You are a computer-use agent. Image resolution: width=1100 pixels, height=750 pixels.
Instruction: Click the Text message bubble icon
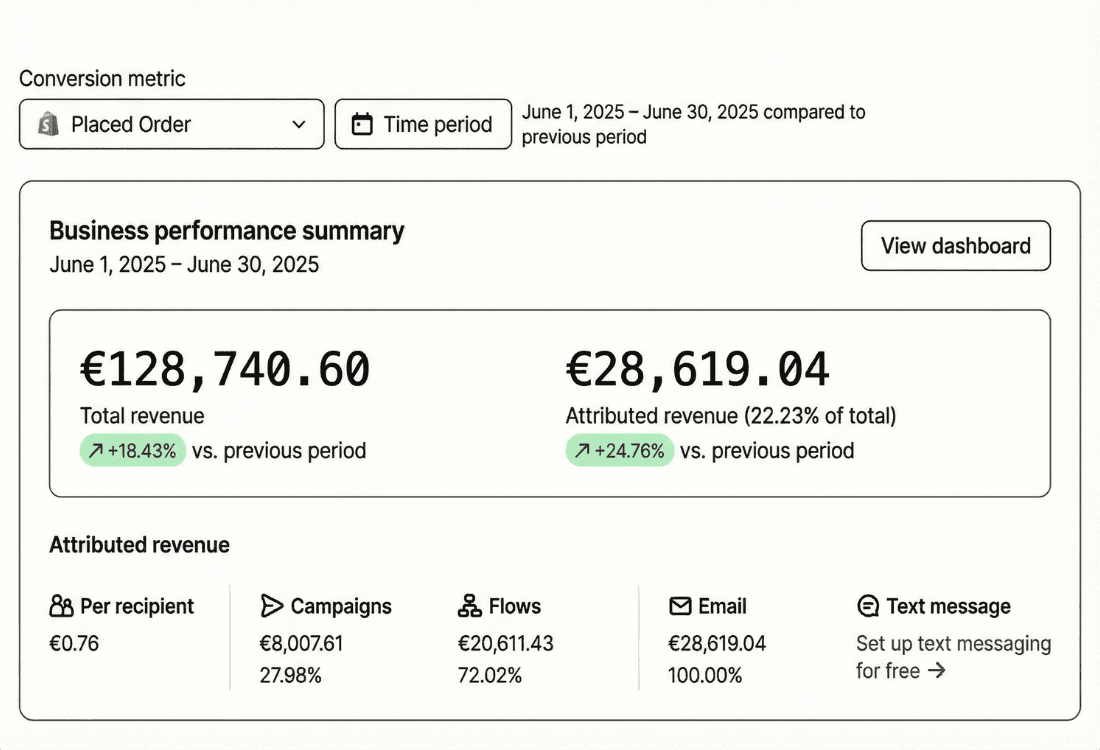[x=868, y=606]
